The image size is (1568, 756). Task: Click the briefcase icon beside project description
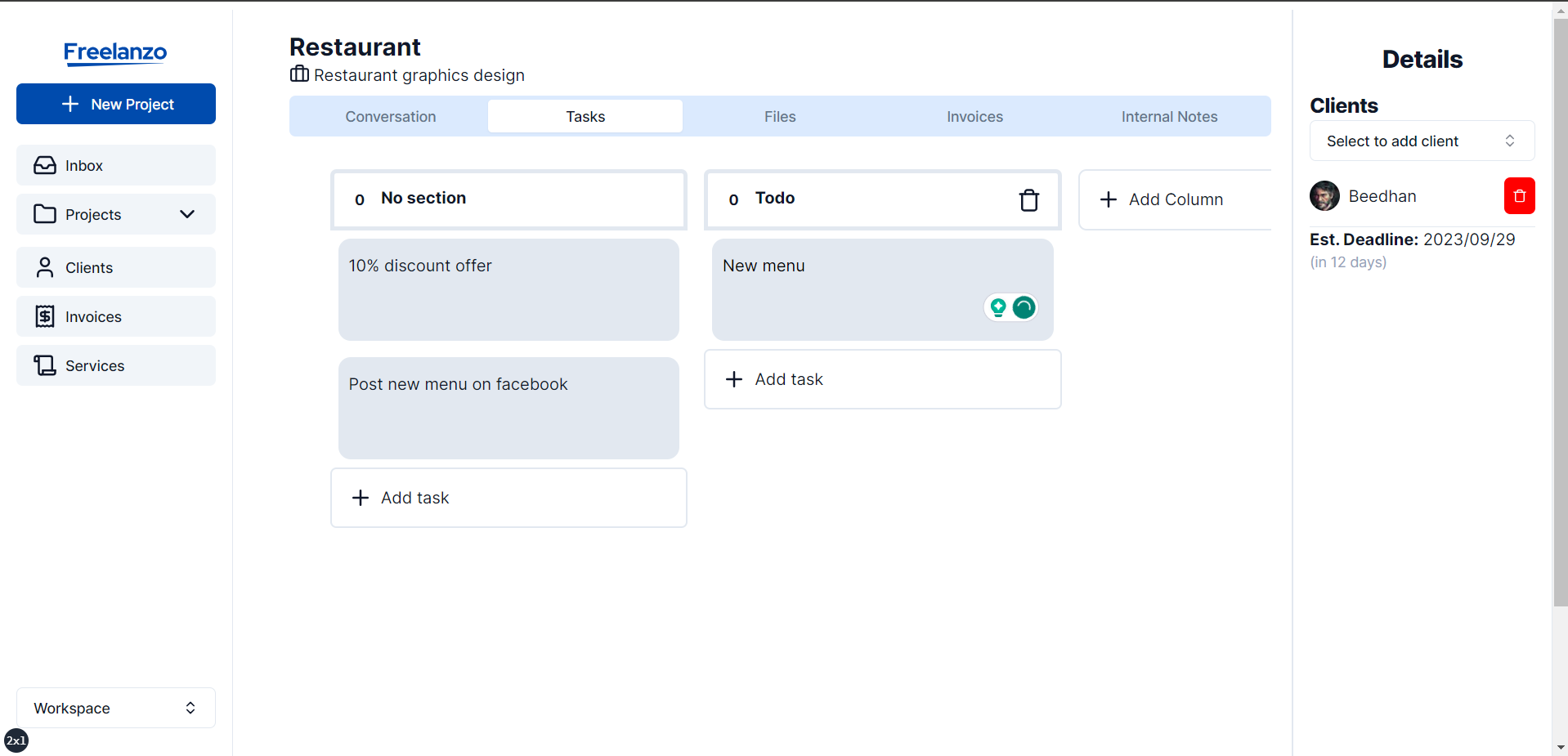coord(299,74)
